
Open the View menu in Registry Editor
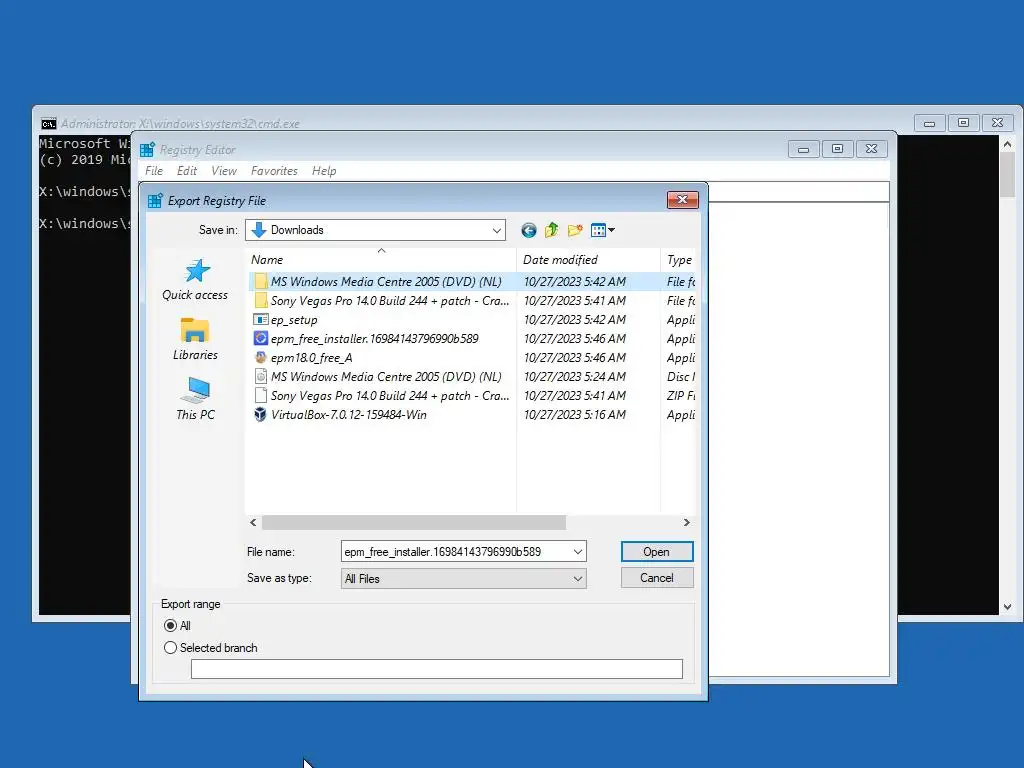(224, 170)
